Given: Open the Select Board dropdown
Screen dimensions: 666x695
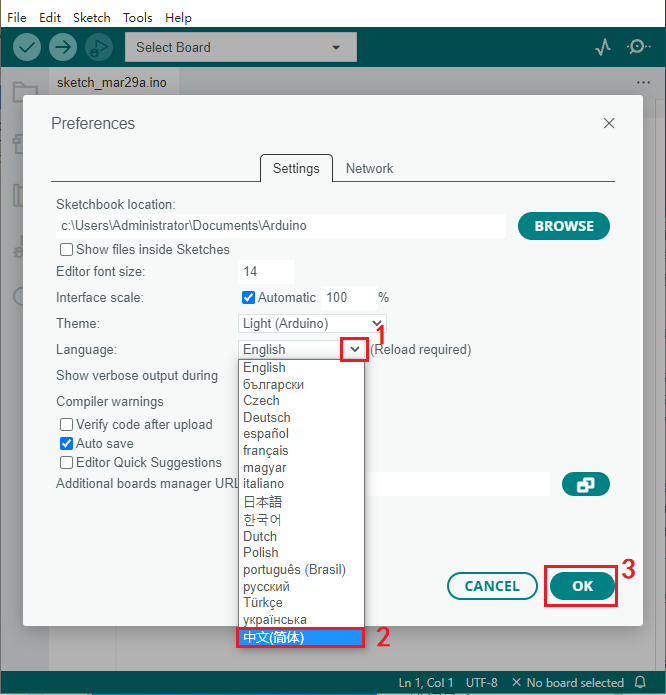Looking at the screenshot, I should pos(241,47).
